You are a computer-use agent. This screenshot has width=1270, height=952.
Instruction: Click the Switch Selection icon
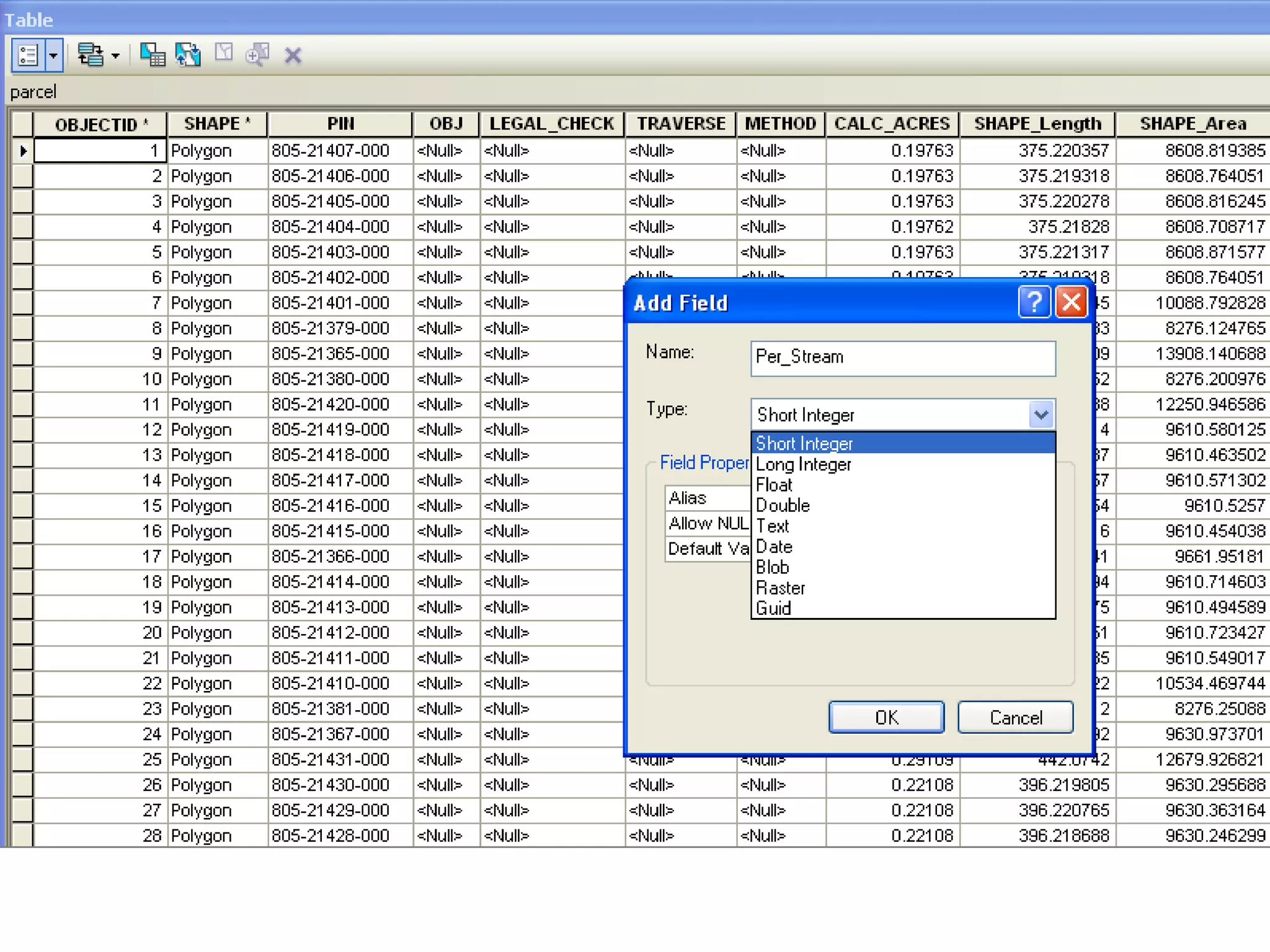point(188,55)
